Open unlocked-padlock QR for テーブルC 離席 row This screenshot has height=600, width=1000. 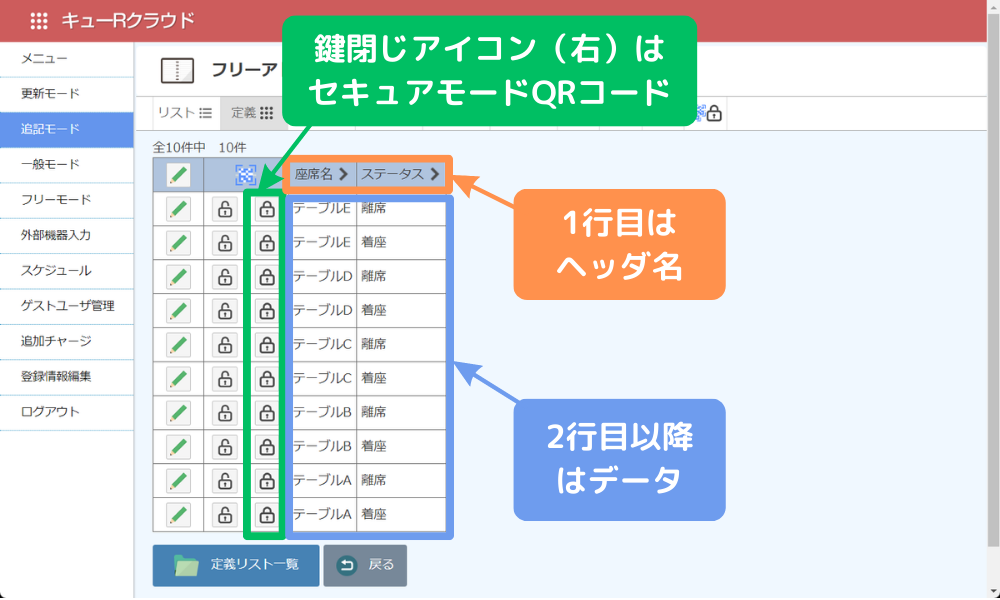click(224, 345)
